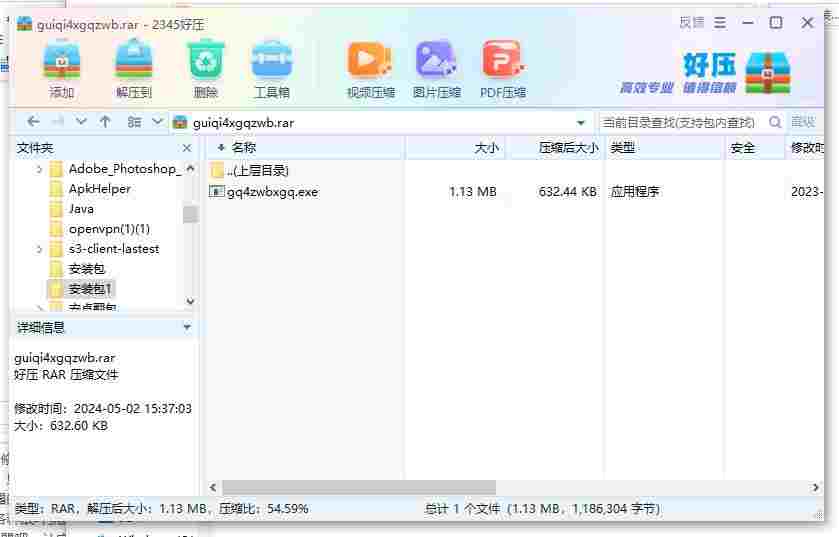Viewport: 839px width, 537px height.
Task: Open the view mode dropdown arrow
Action: 157,121
